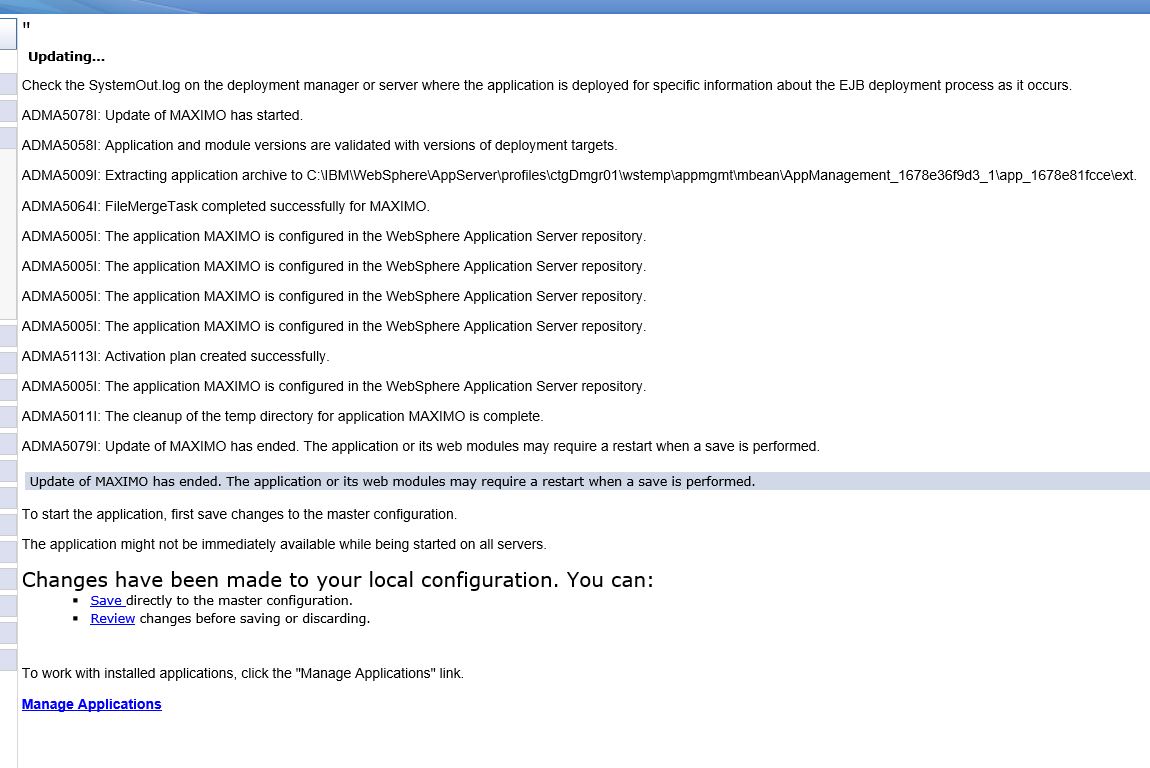Screen dimensions: 1150x768
Task: Select the "Changes have been made to your local configuration" heading
Action: (x=337, y=580)
